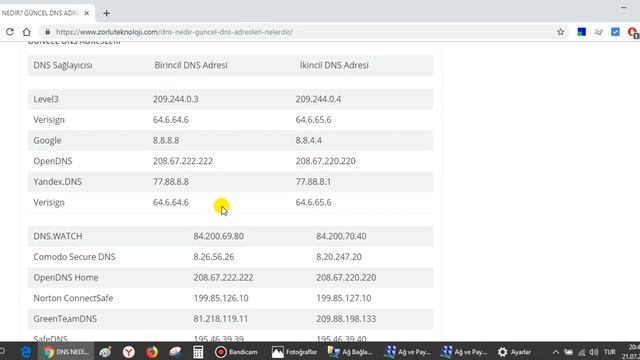Open volume control in system tray
640x360 pixels.
pos(594,352)
